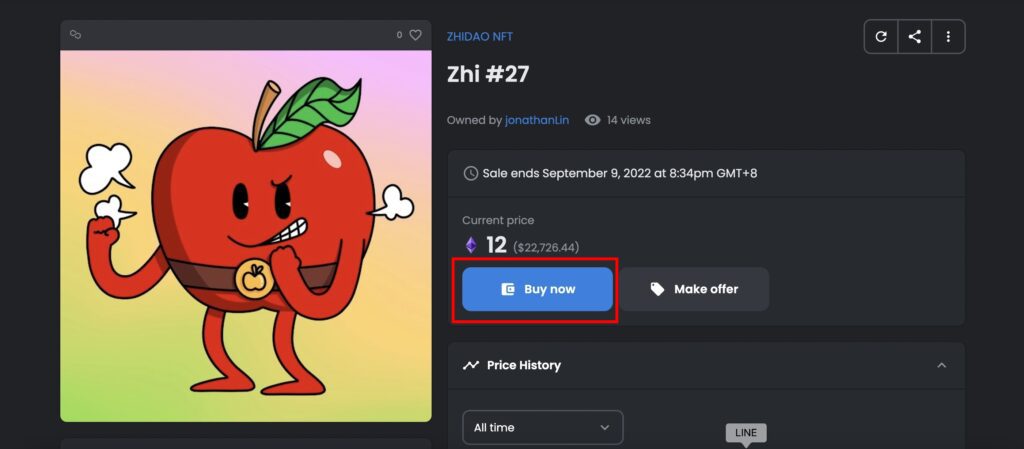Open the ZHIDAO NFT collection link
1024x449 pixels.
480,37
